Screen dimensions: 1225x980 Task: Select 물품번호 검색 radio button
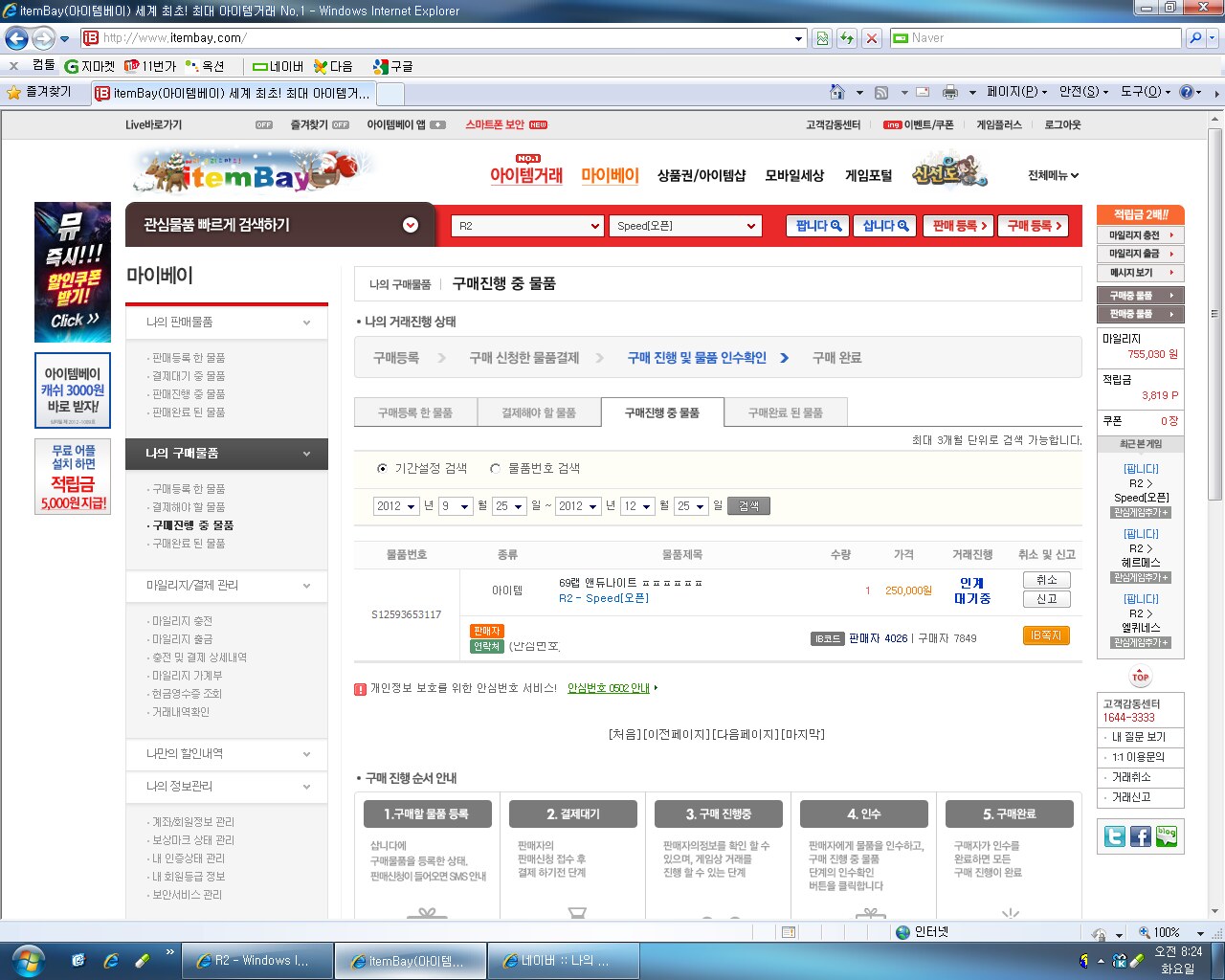(495, 469)
